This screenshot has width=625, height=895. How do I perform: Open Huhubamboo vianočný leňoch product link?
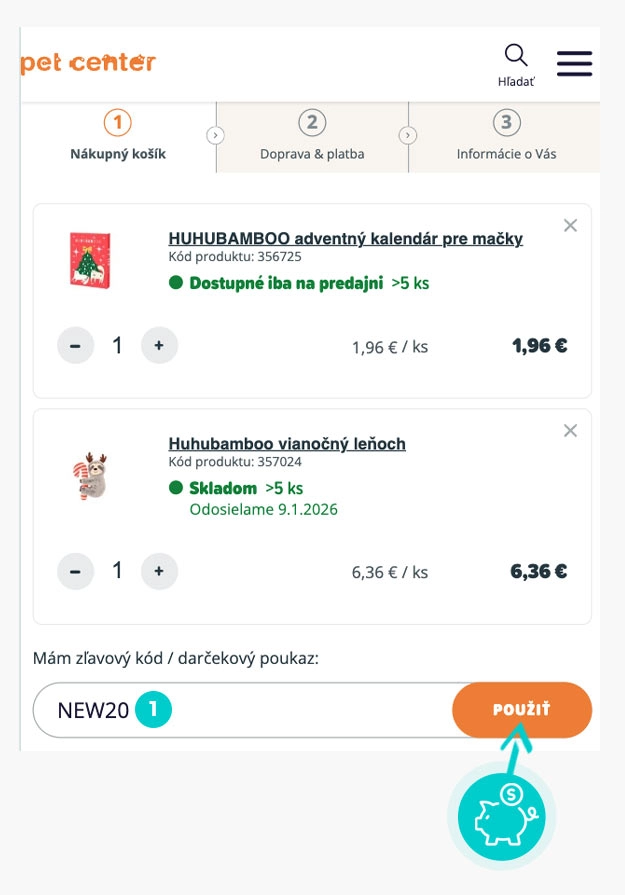click(287, 444)
